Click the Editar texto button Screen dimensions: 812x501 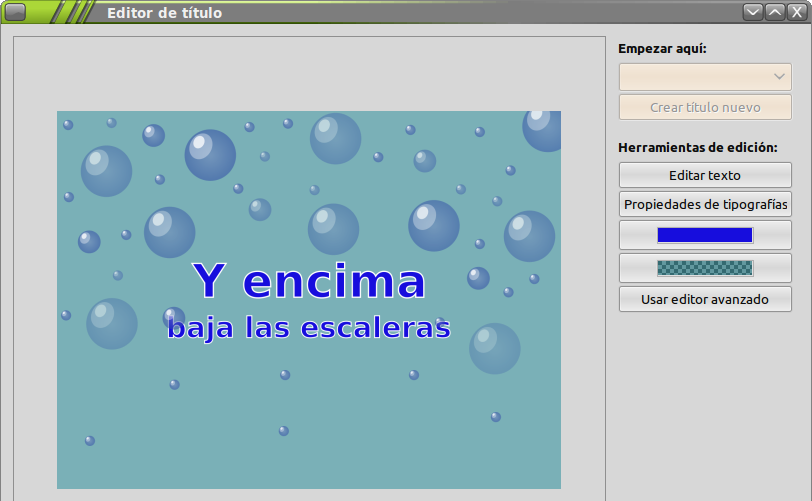pyautogui.click(x=705, y=175)
